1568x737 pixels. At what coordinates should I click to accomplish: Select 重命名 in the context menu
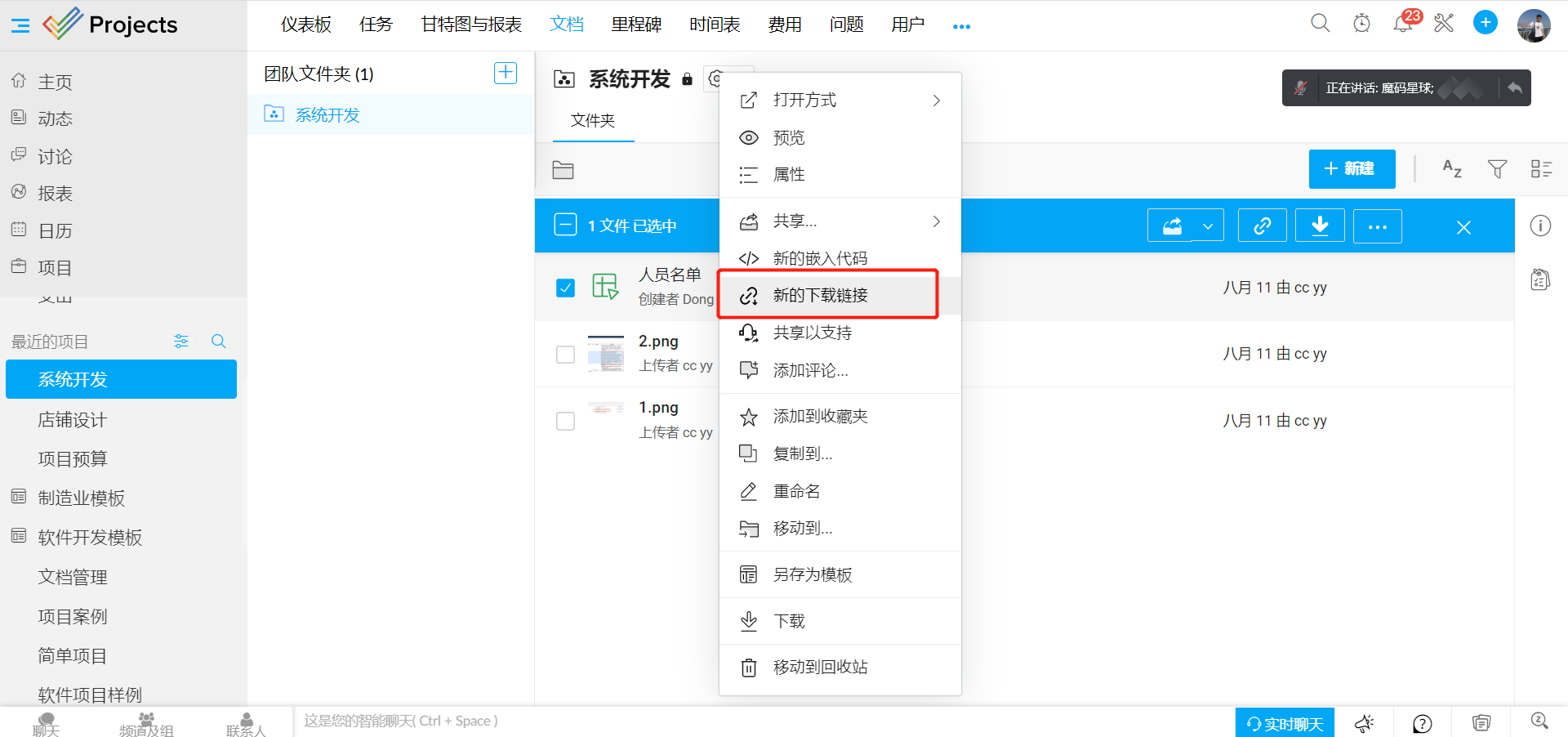coord(796,491)
